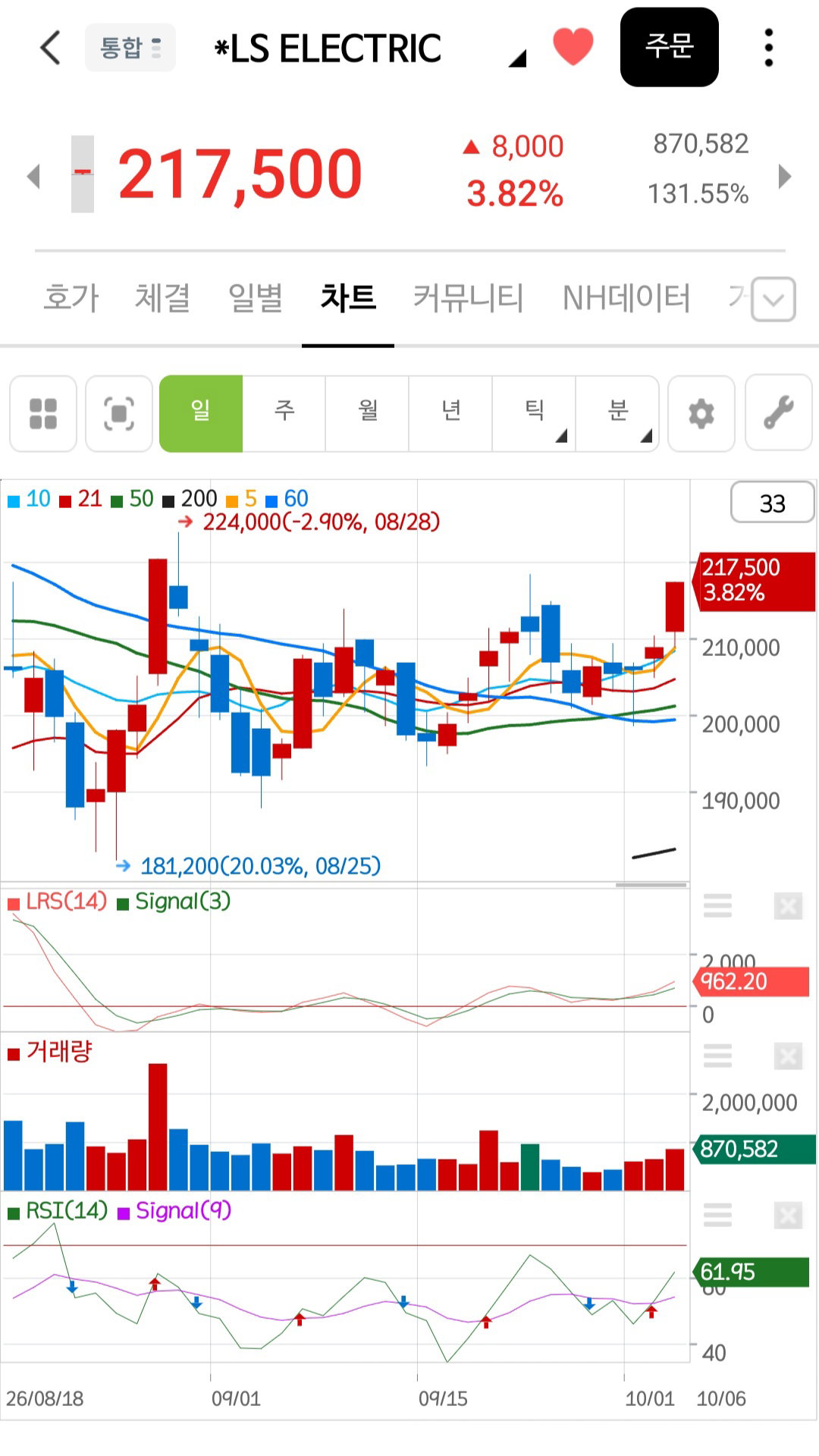
Task: Tap the LRS(14) indicator label
Action: [x=58, y=901]
